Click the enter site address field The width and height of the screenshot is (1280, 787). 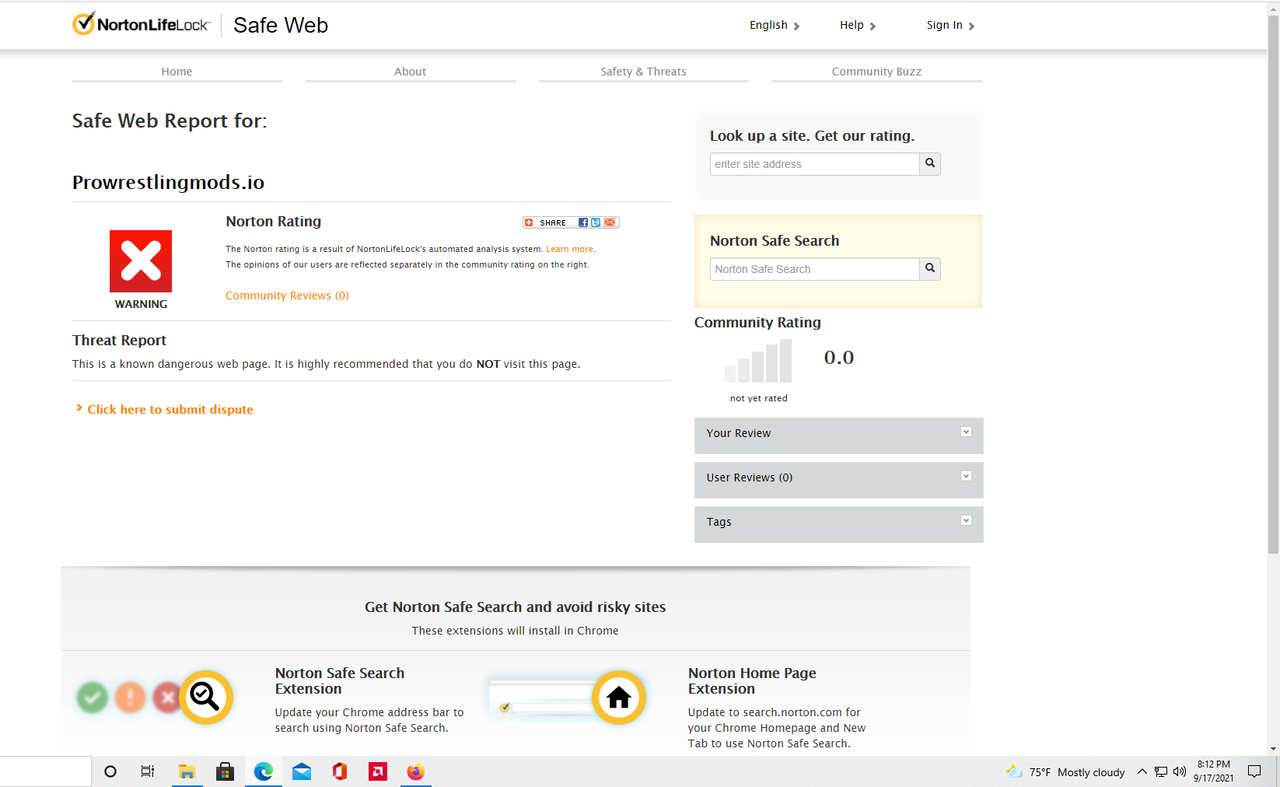tap(815, 164)
